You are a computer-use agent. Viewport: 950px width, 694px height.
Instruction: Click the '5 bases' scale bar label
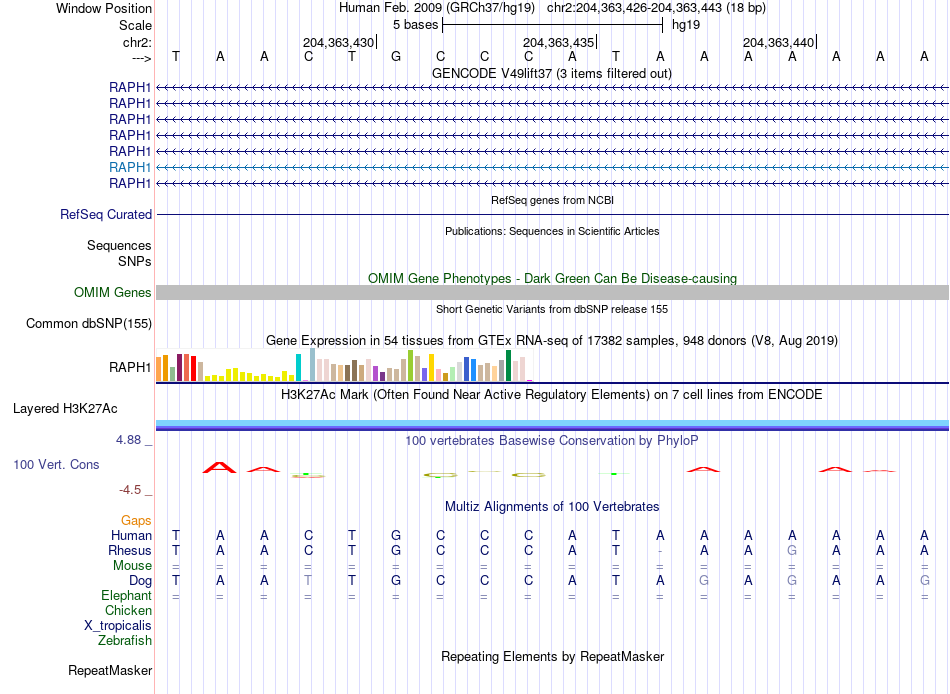tap(415, 25)
